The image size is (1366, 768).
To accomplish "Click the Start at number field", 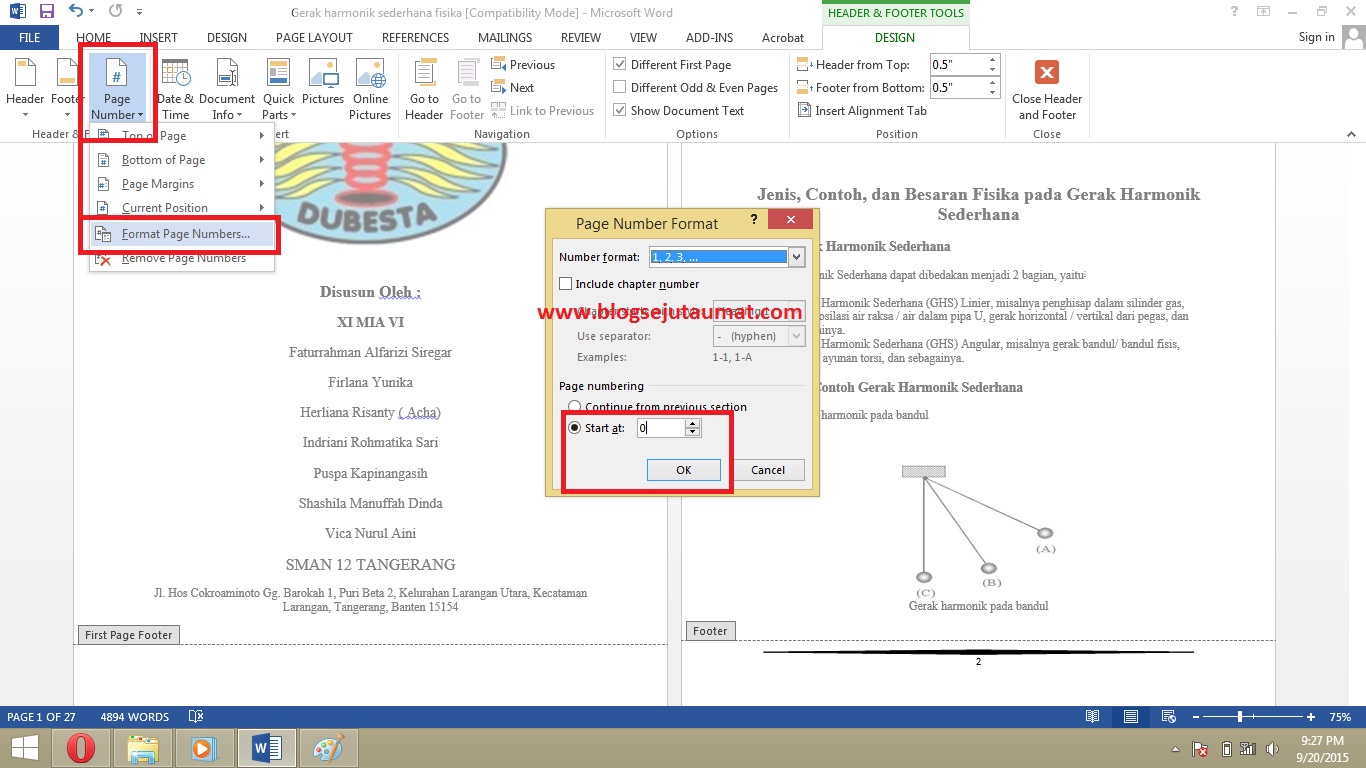I will (661, 428).
